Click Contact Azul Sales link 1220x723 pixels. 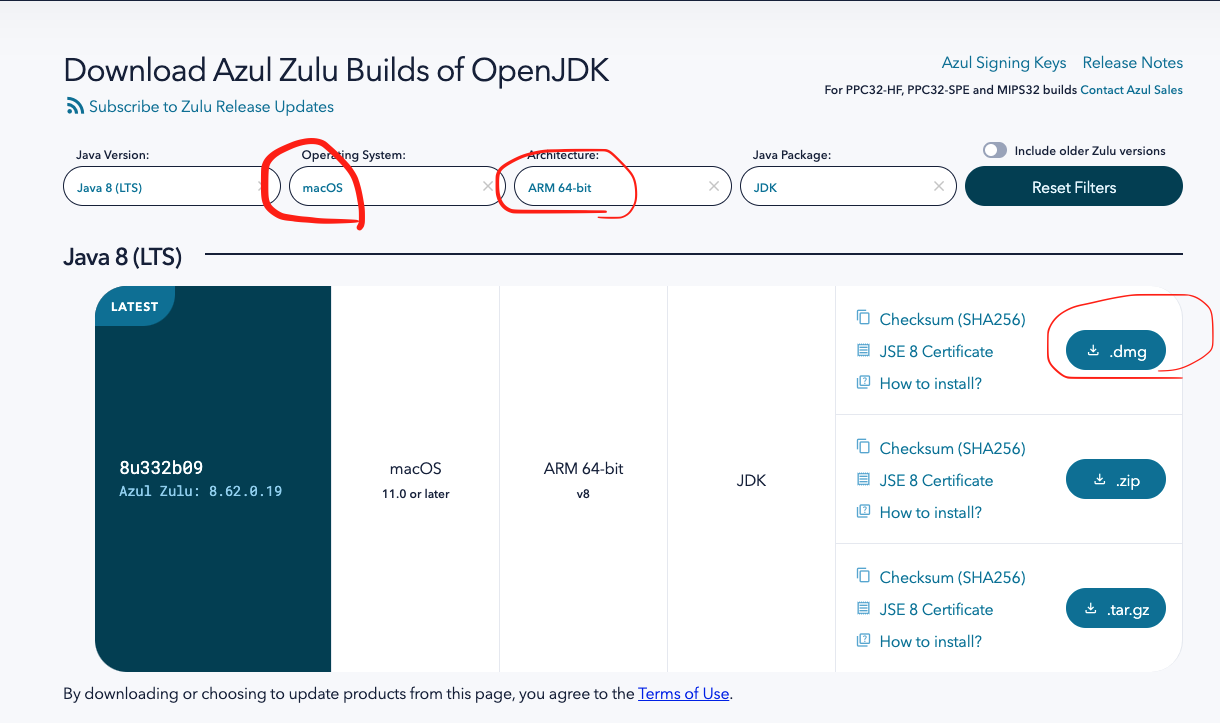1131,90
